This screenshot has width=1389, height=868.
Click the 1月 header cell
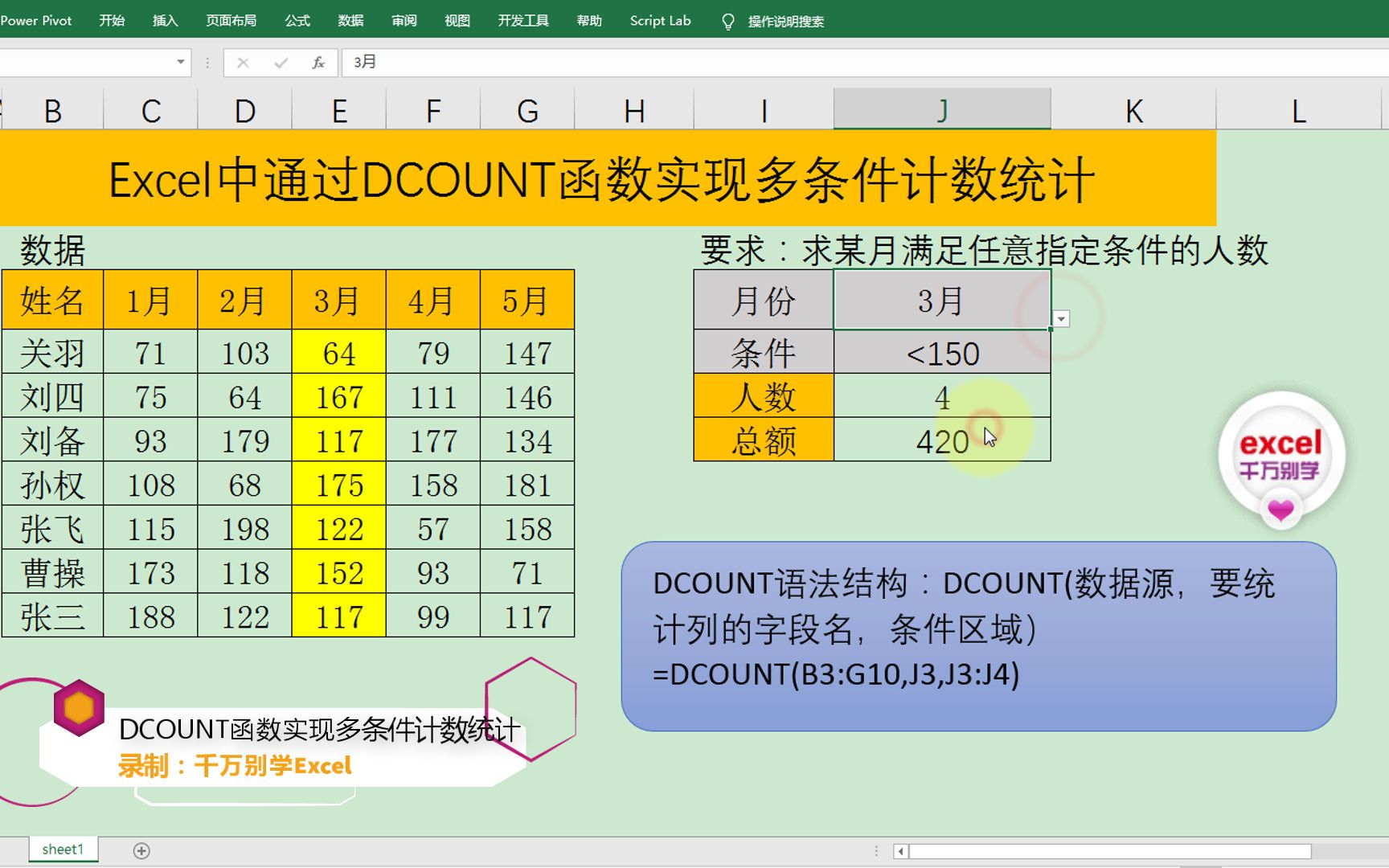150,301
